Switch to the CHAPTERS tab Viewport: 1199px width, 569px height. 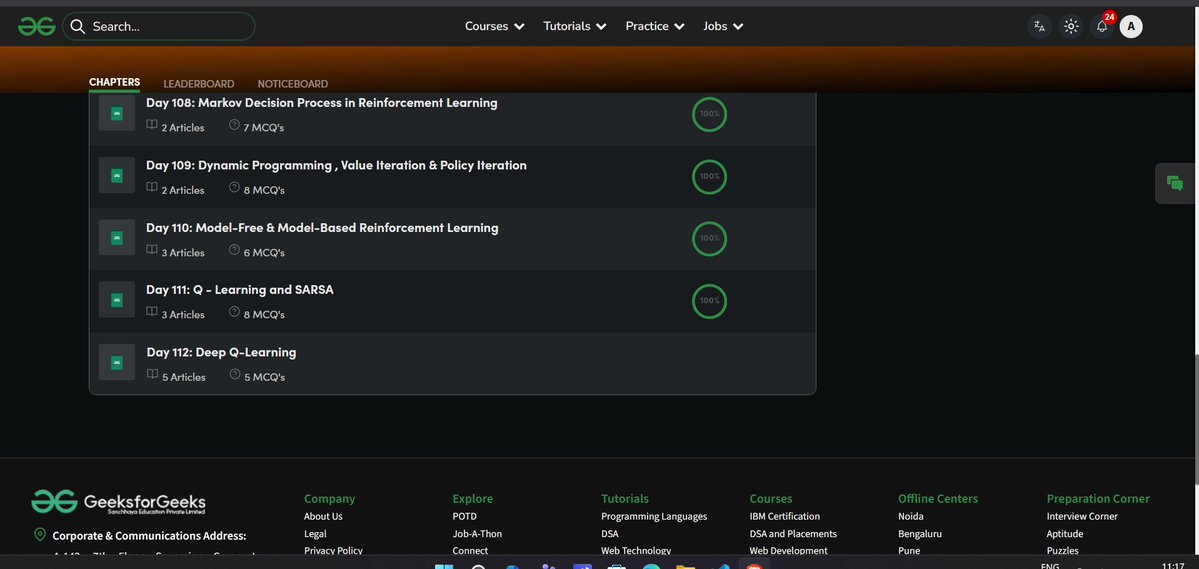[x=115, y=83]
